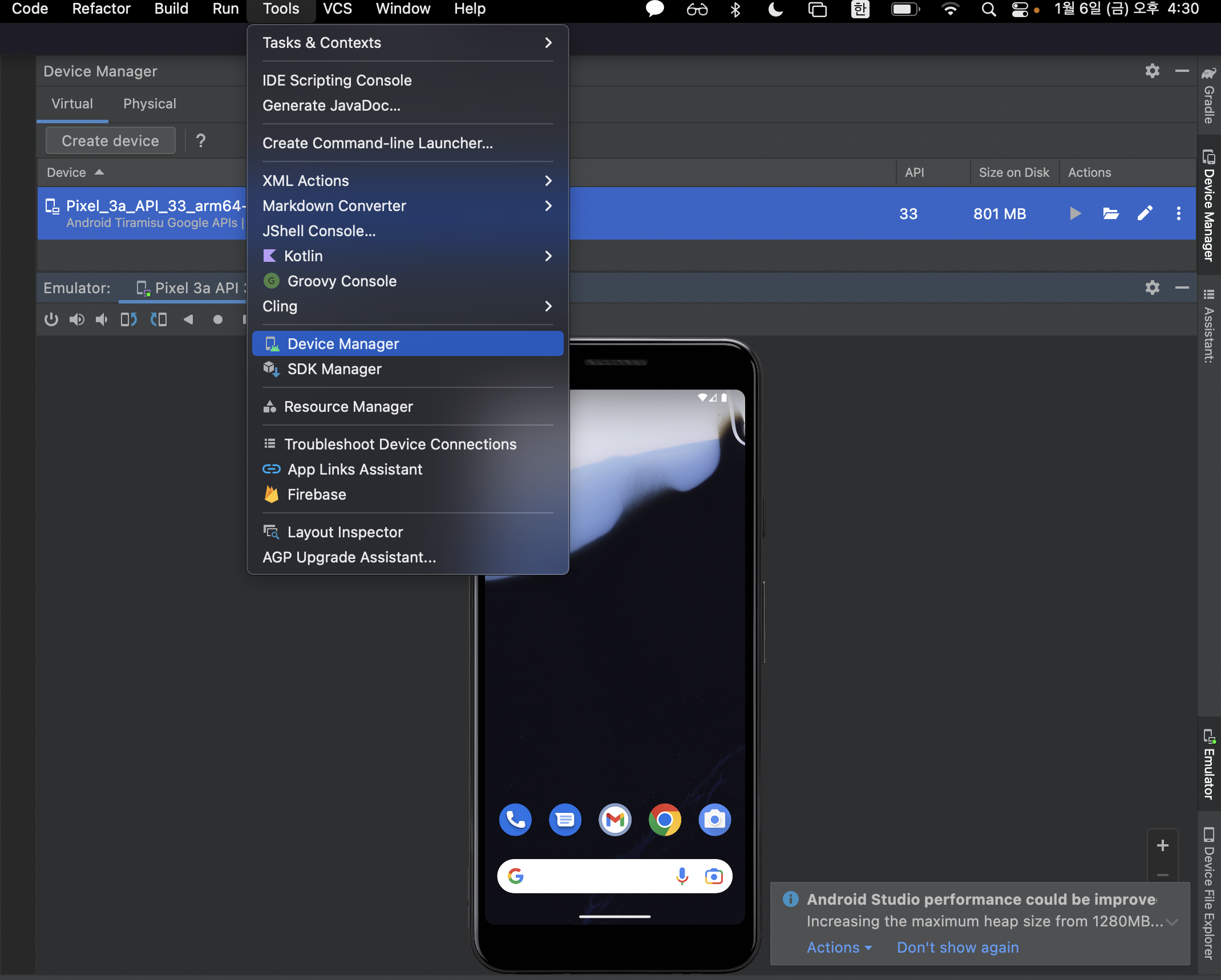Click the Don't show again link

pos(957,947)
